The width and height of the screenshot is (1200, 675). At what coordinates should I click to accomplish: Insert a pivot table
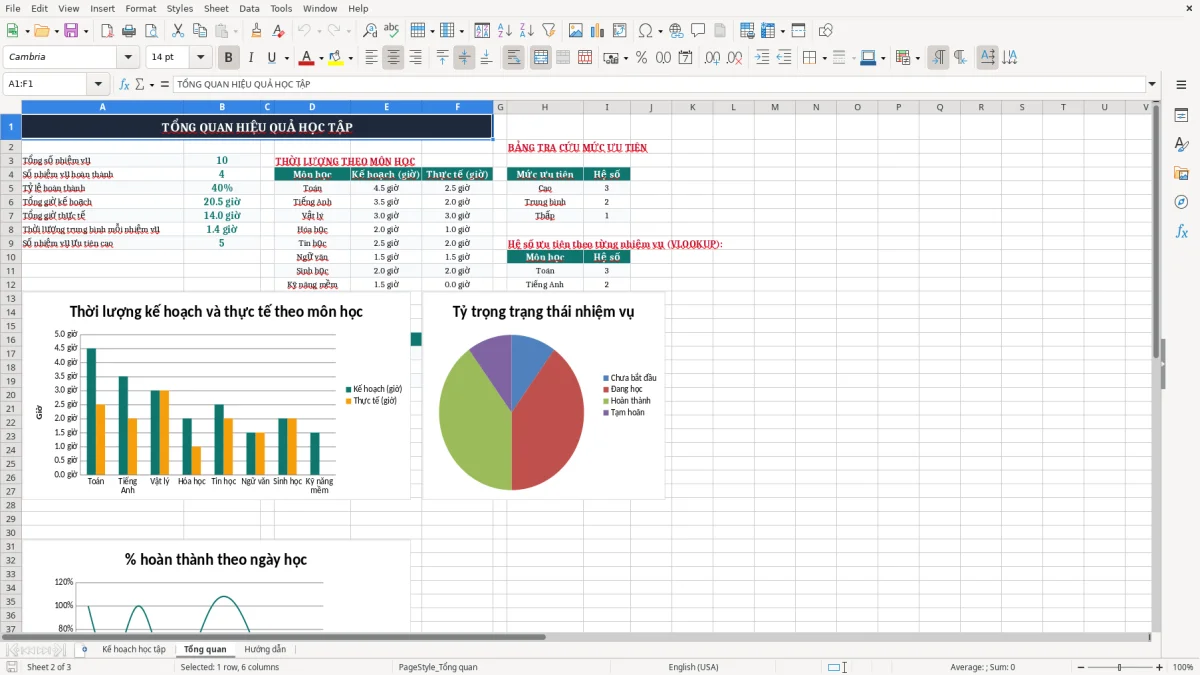point(620,31)
